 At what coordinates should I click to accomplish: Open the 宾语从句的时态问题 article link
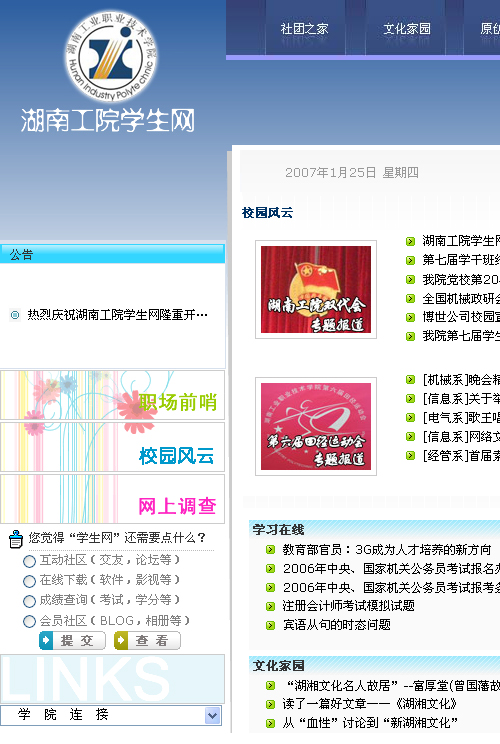pos(337,624)
